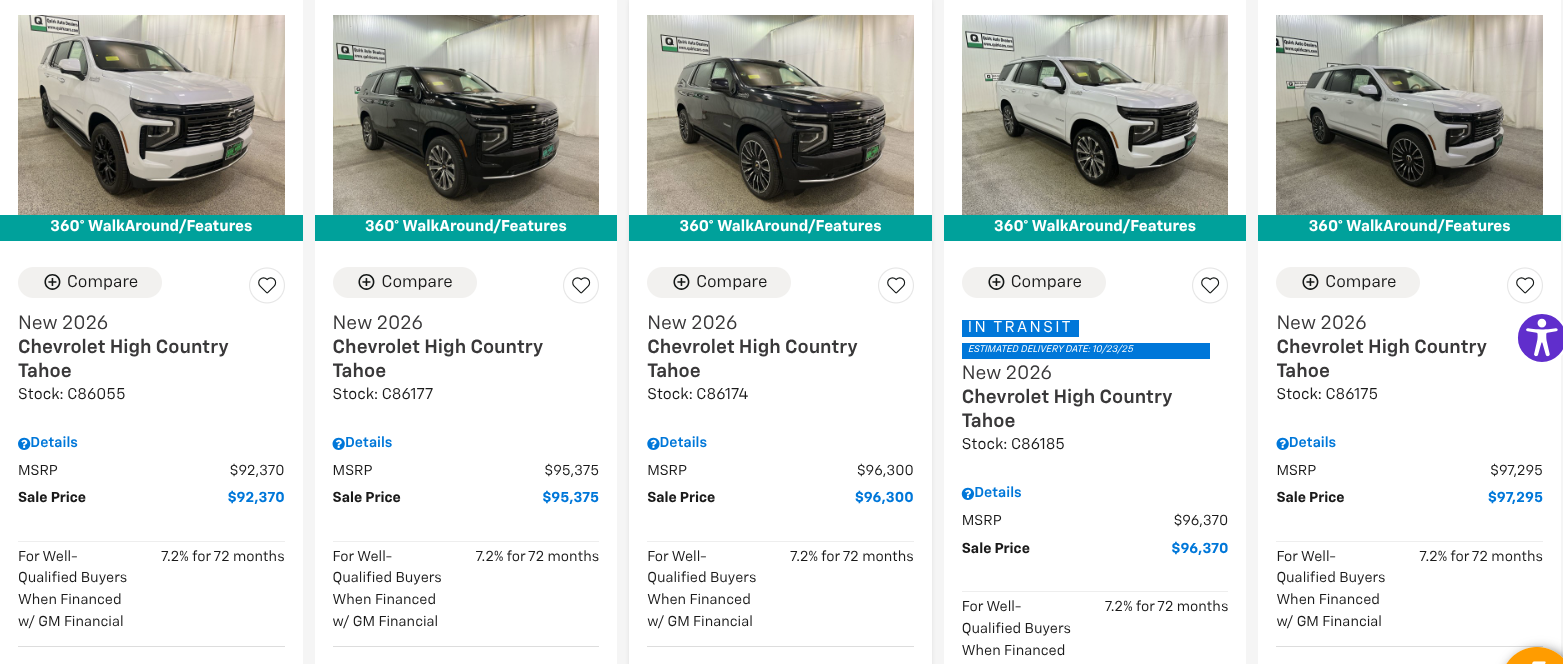Save stock C86174 Tahoe with heart

pyautogui.click(x=895, y=285)
